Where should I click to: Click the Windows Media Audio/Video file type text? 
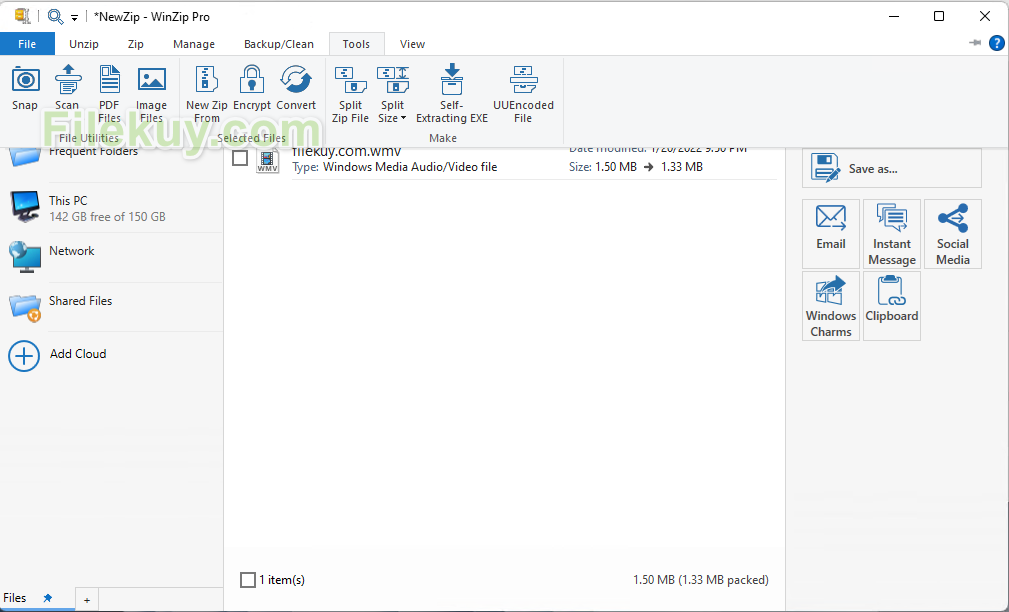tap(410, 167)
